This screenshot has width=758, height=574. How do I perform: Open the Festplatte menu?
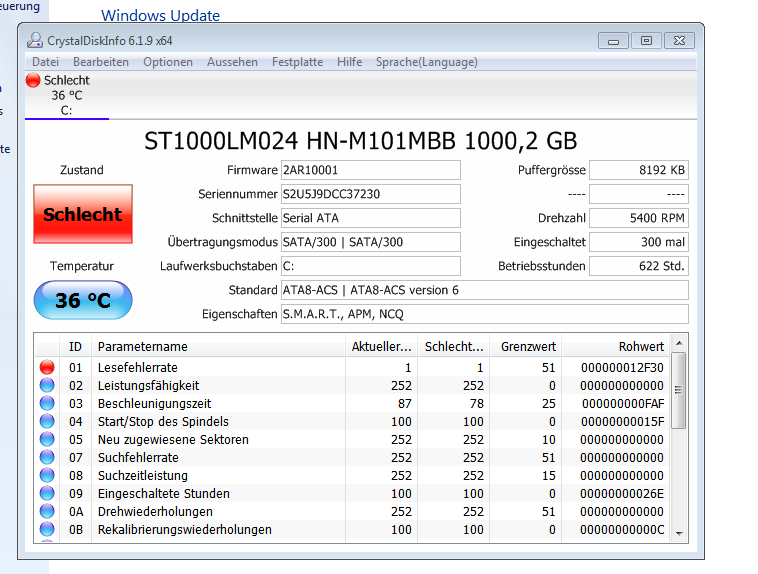297,62
